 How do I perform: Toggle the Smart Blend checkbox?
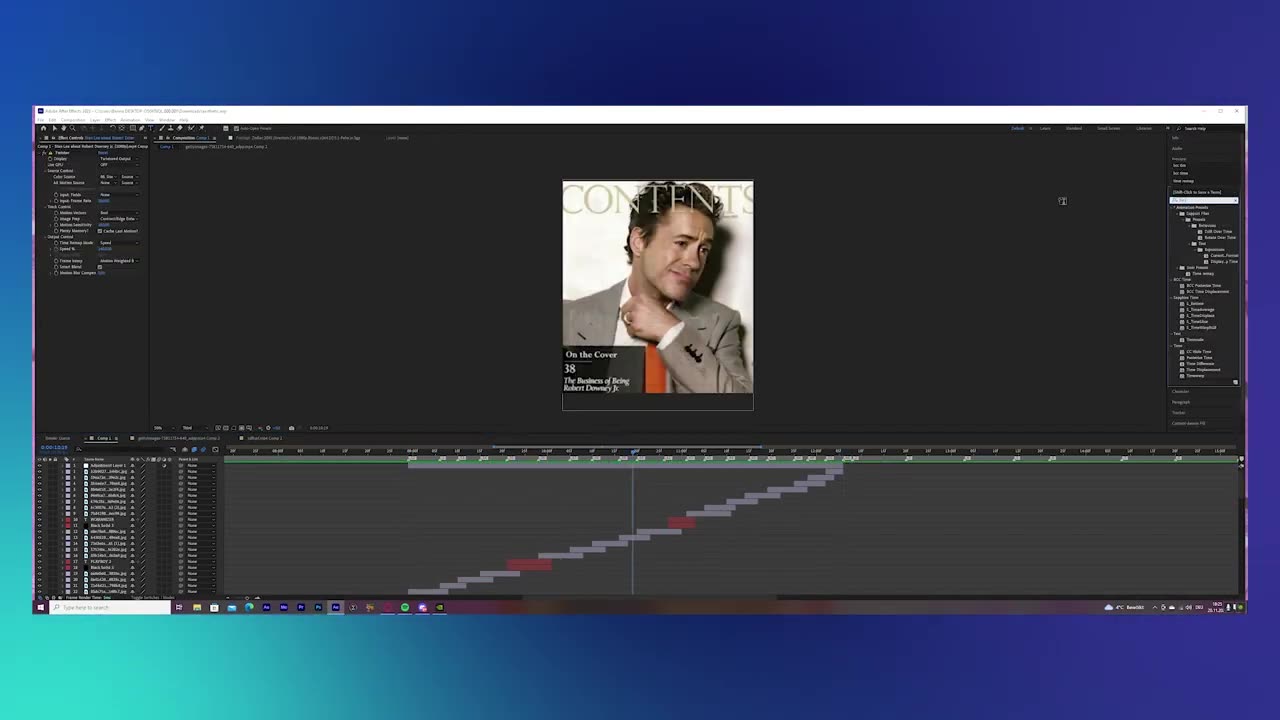pos(100,267)
